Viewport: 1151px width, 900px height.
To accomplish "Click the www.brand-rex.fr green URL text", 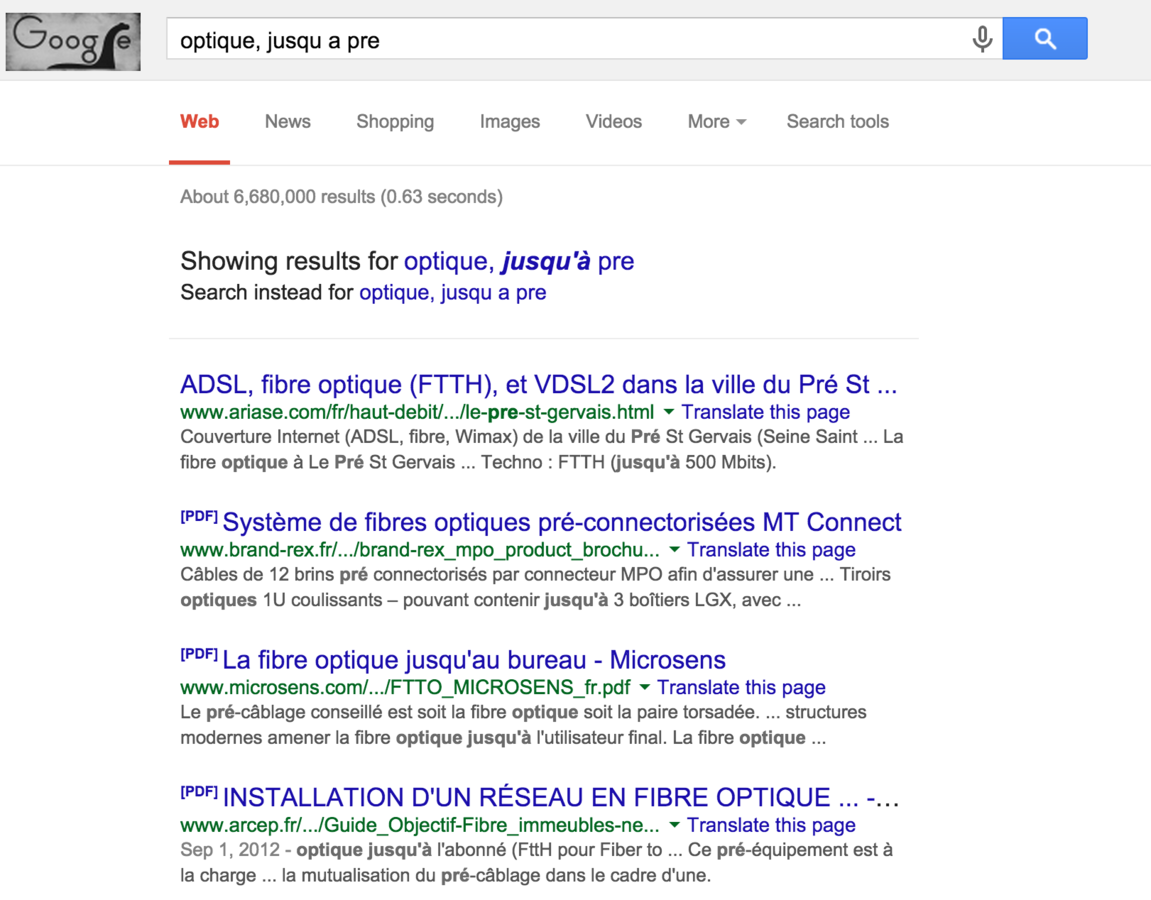I will pos(420,549).
